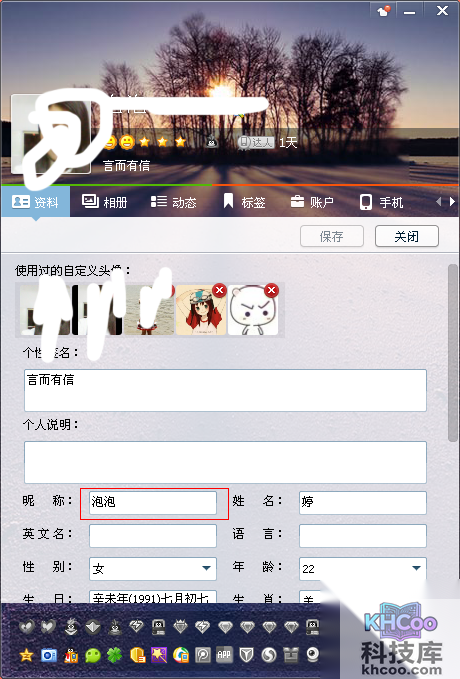Open the gray shield manager icon
The height and width of the screenshot is (679, 460).
pos(246,655)
